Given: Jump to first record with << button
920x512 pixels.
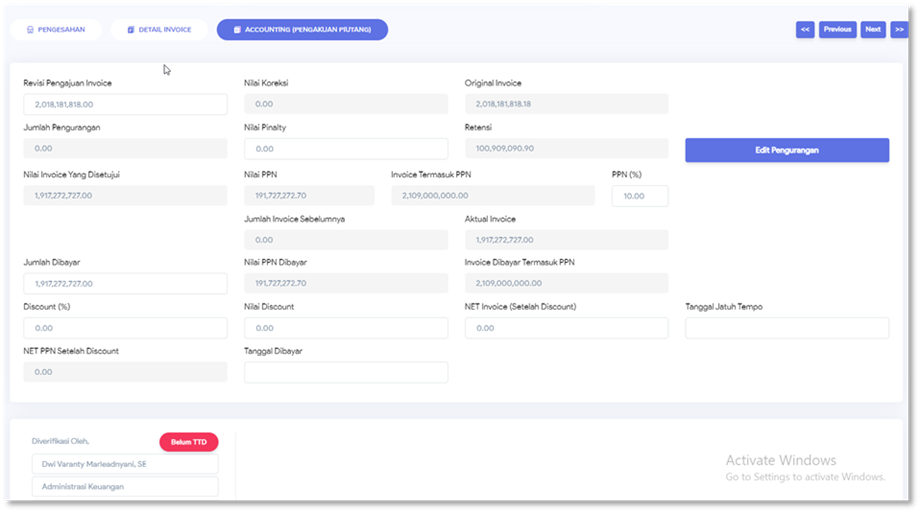Looking at the screenshot, I should (x=805, y=30).
